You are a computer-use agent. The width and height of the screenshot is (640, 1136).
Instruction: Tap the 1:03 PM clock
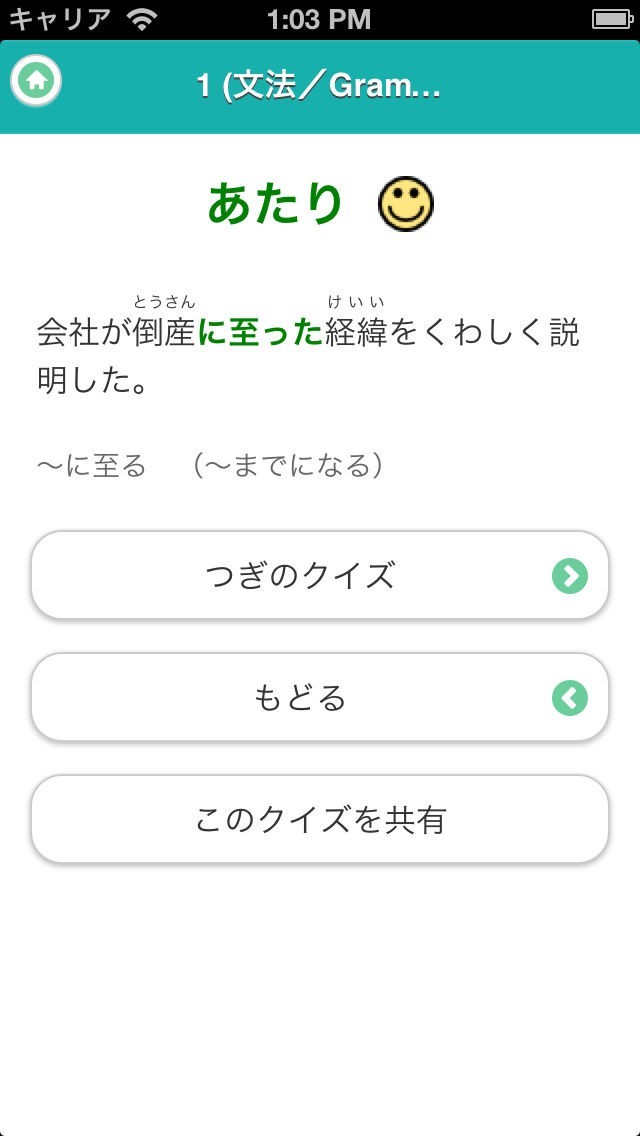319,19
